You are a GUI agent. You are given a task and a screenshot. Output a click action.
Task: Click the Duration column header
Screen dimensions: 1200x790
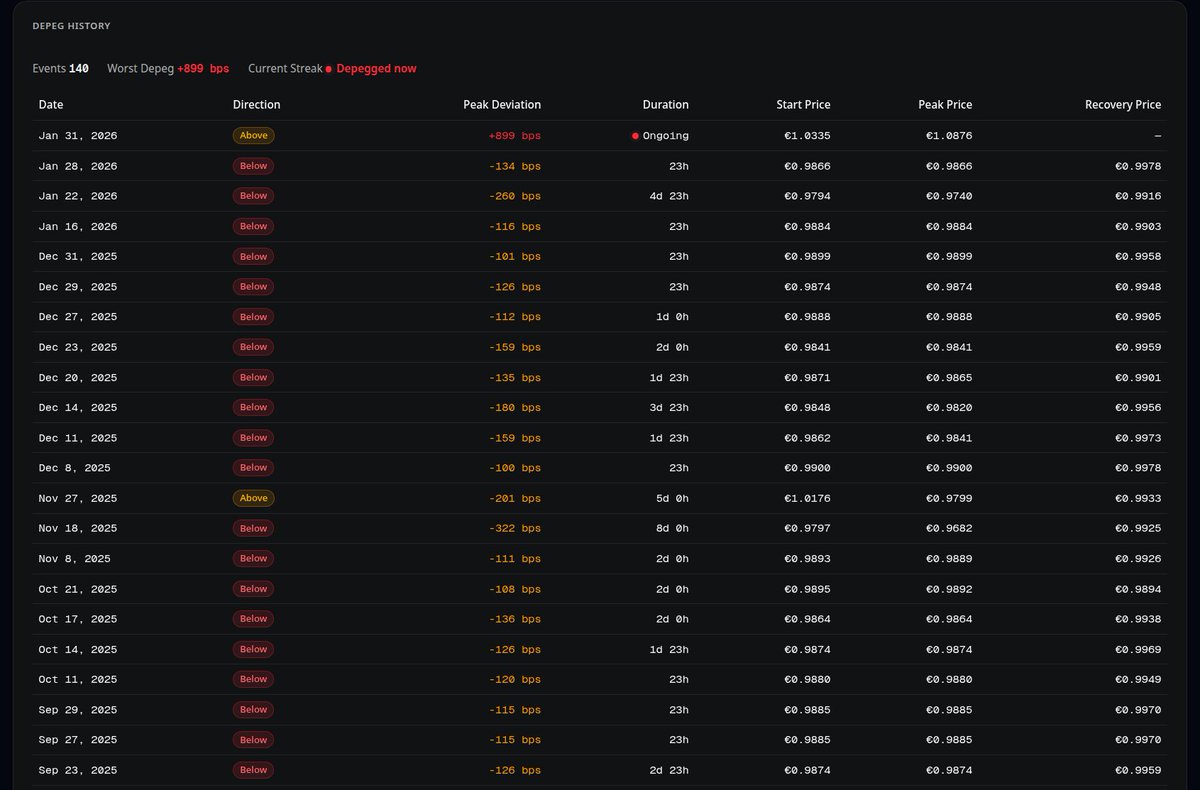click(665, 105)
